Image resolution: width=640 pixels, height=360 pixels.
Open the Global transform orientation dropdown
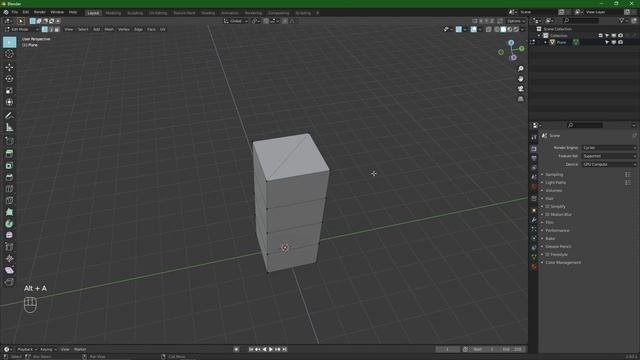click(x=236, y=21)
